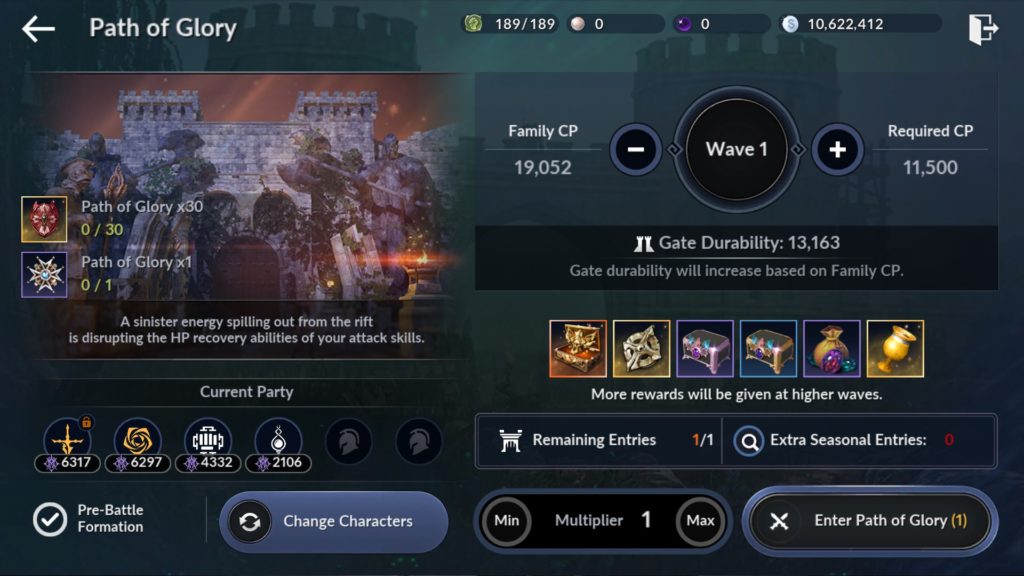1024x576 pixels.
Task: Increase wave with the plus button
Action: point(837,150)
